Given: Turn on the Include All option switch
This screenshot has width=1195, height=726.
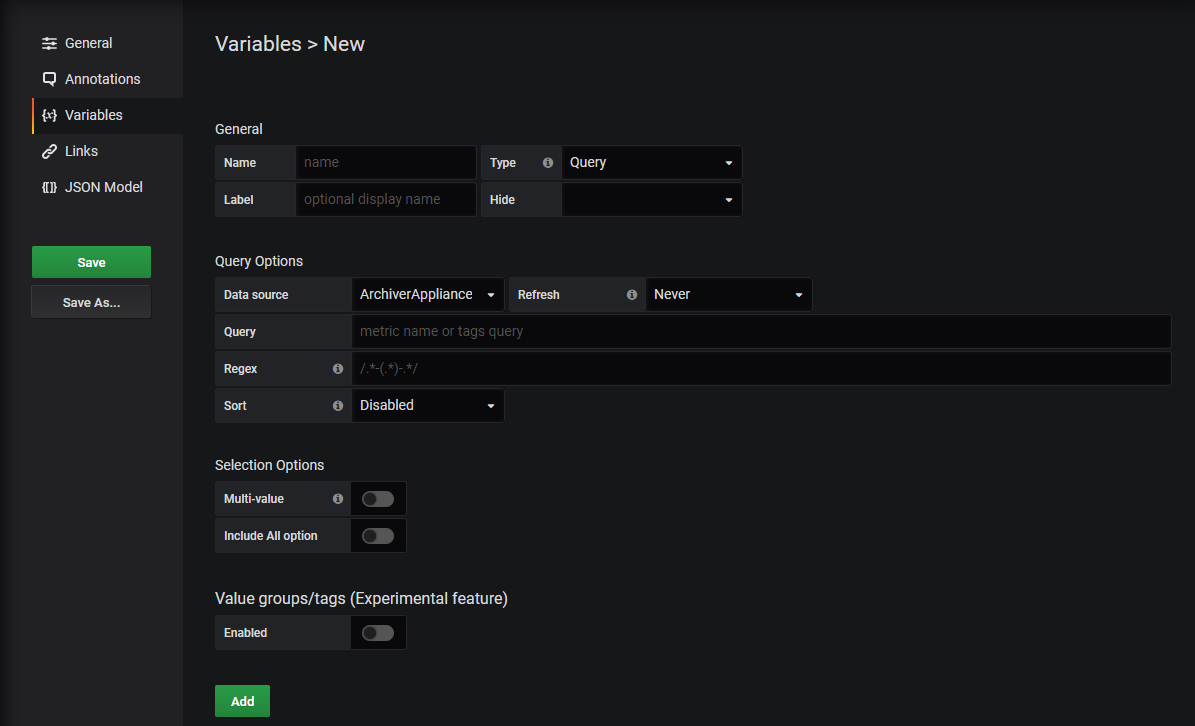Looking at the screenshot, I should click(x=378, y=535).
